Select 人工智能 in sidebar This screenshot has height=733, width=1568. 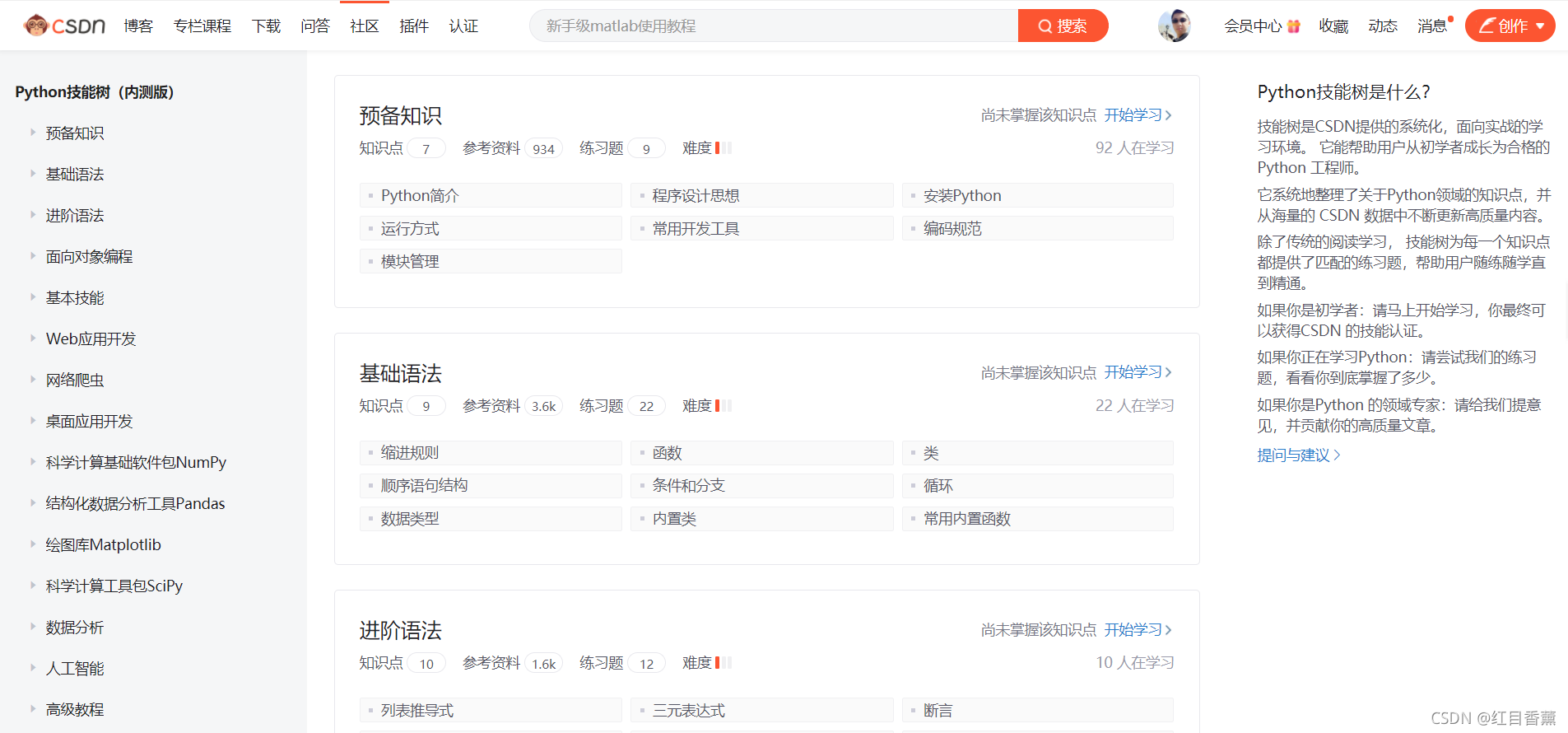[75, 668]
